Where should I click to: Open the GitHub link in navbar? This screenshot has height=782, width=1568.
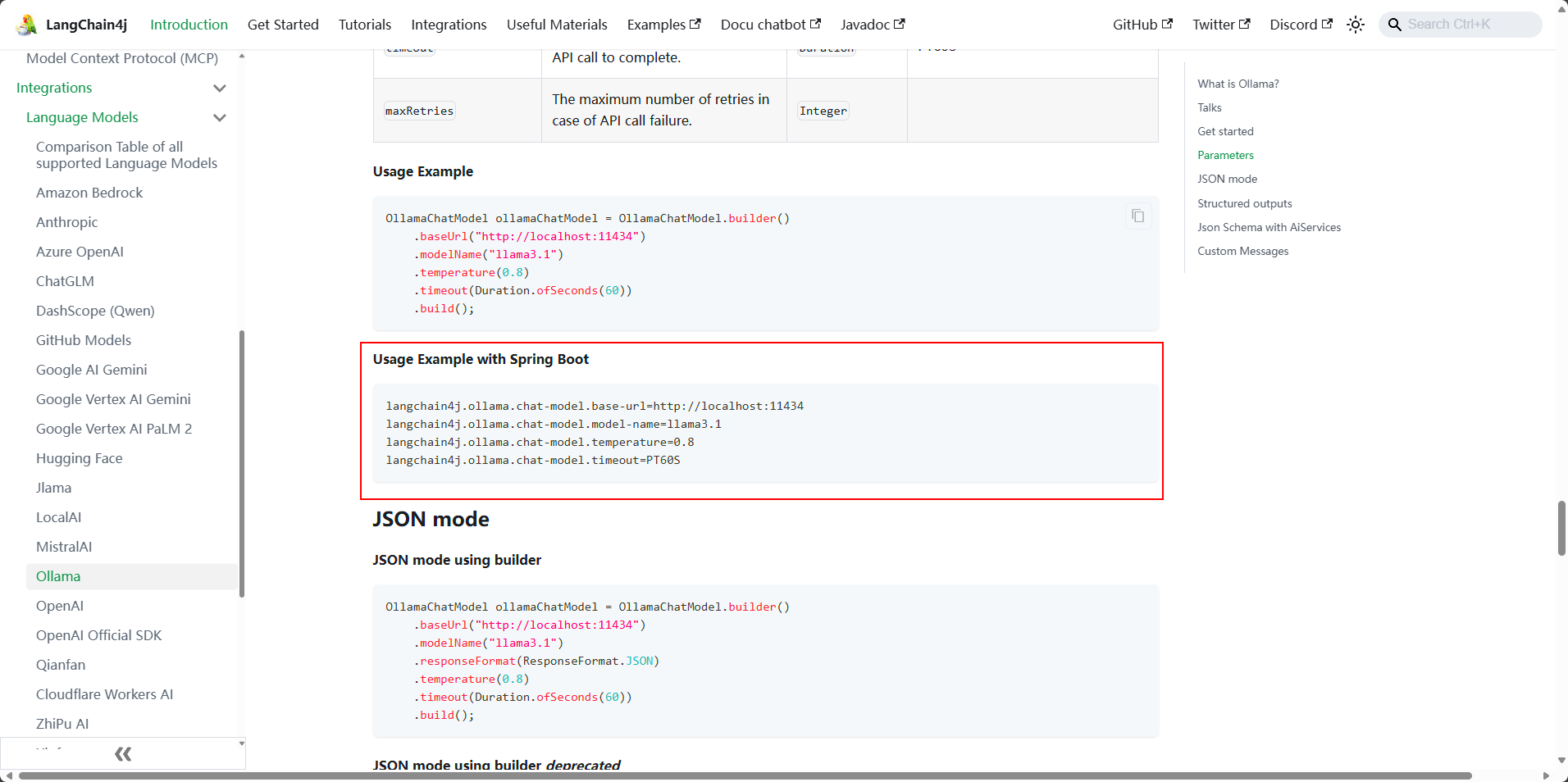[1142, 25]
